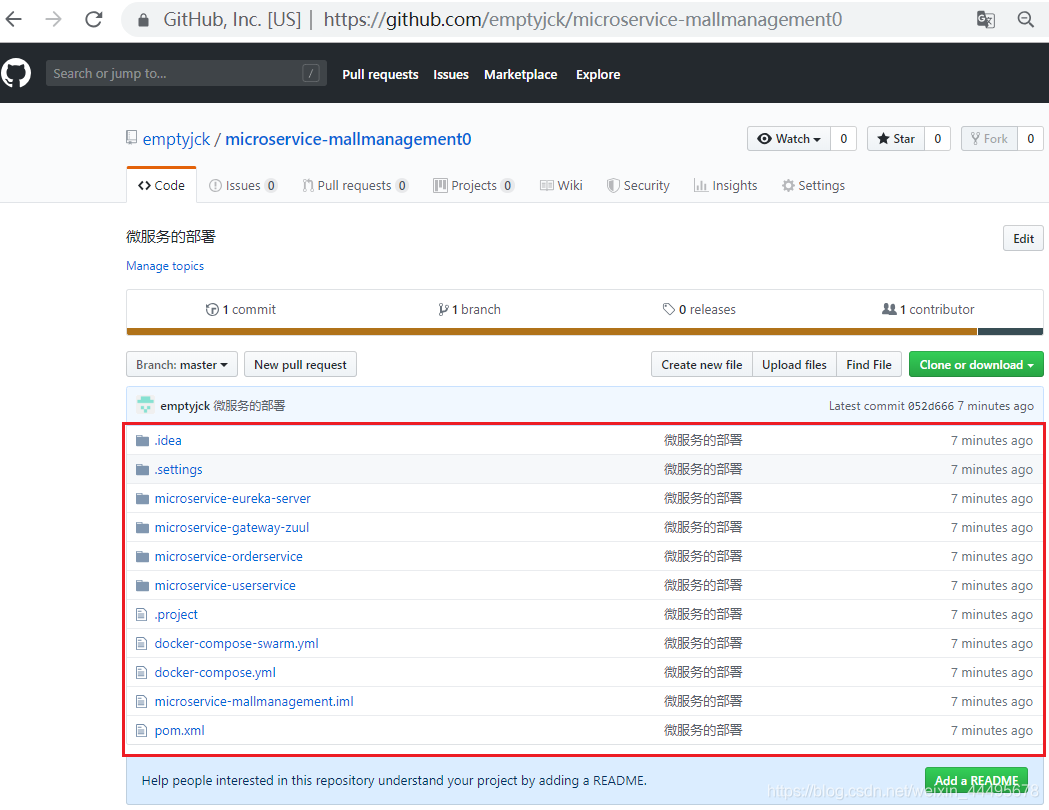Open the Watch dropdown
This screenshot has width=1049, height=810.
tap(789, 138)
